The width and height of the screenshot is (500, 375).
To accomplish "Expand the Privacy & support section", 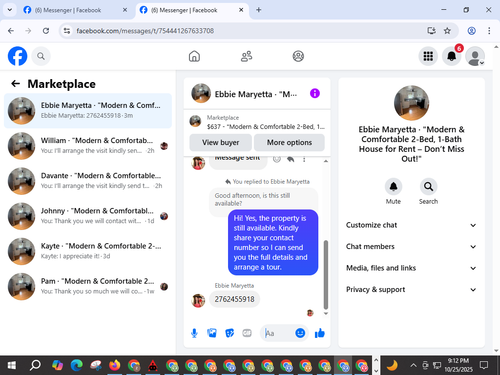I will 411,289.
